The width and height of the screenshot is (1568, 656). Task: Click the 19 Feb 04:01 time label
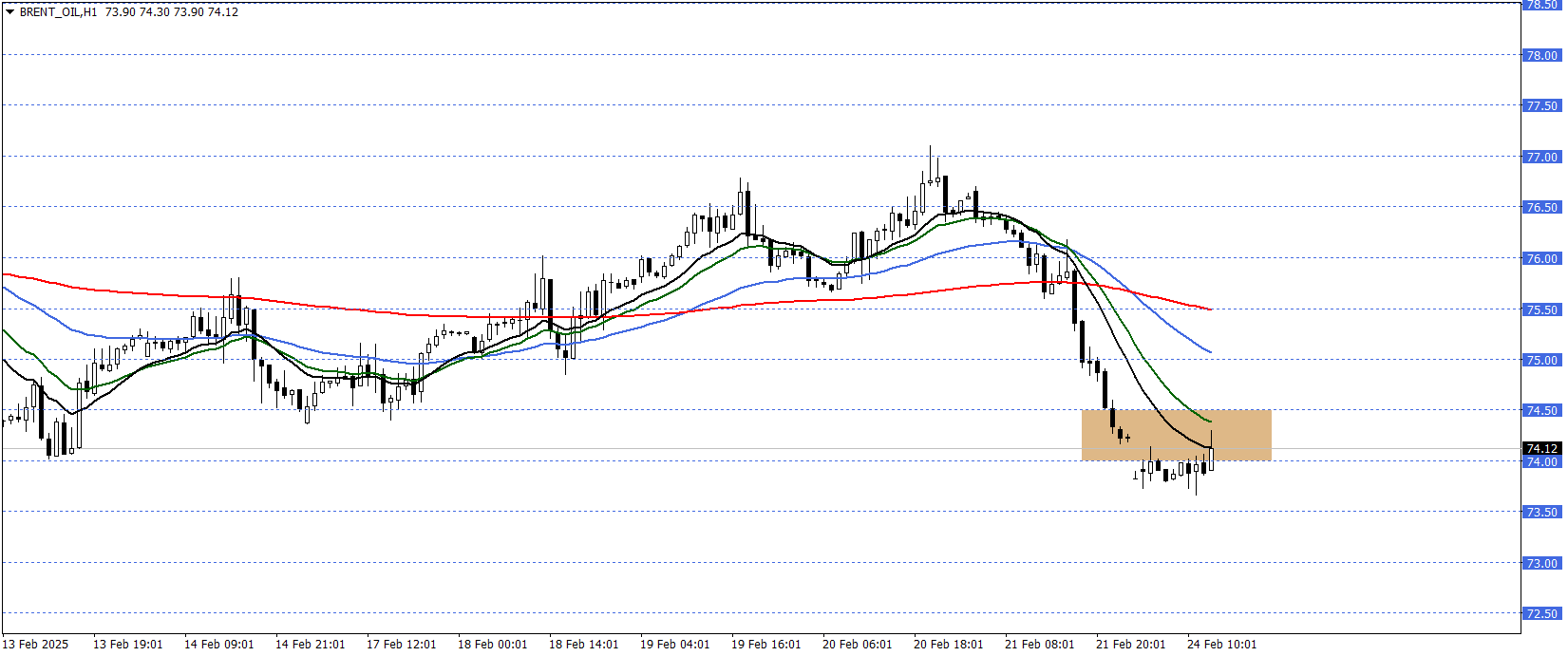coord(675,644)
